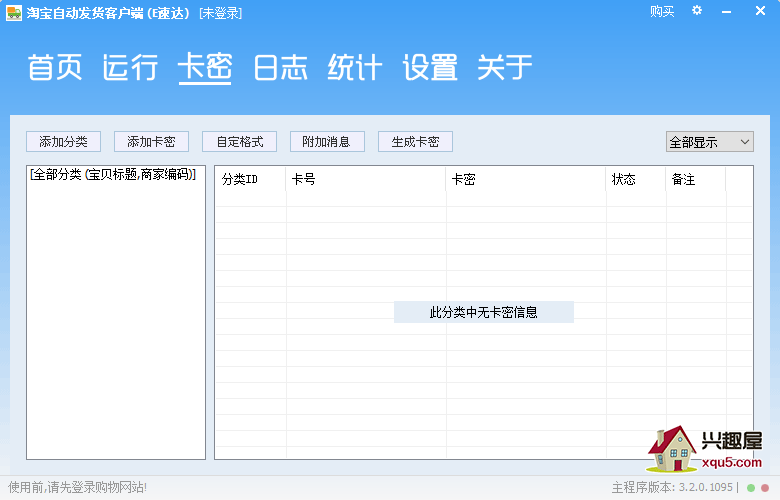Click the 添加卡密 button
The width and height of the screenshot is (780, 500).
coord(151,142)
